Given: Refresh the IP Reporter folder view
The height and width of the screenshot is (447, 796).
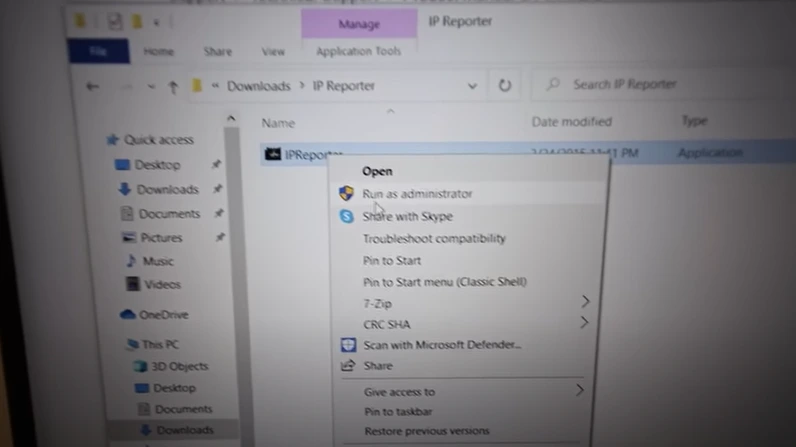Looking at the screenshot, I should coord(504,85).
